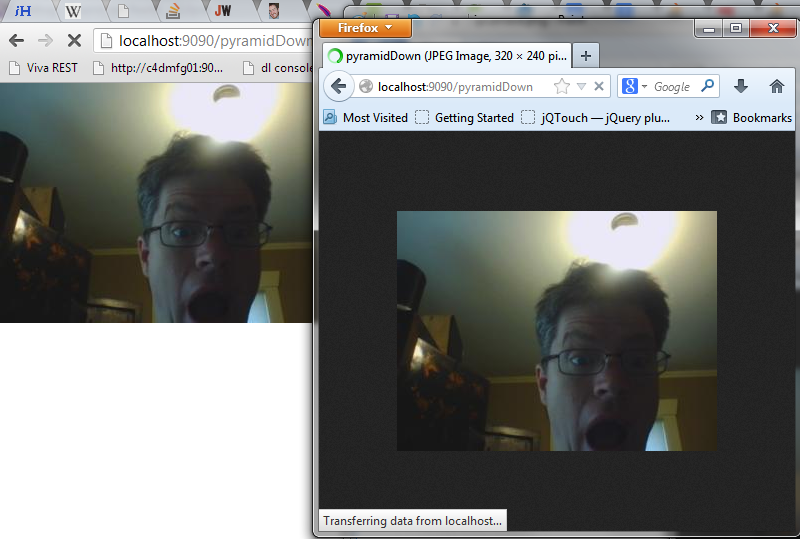Bookmark page with the star icon
This screenshot has width=800, height=539.
click(562, 86)
